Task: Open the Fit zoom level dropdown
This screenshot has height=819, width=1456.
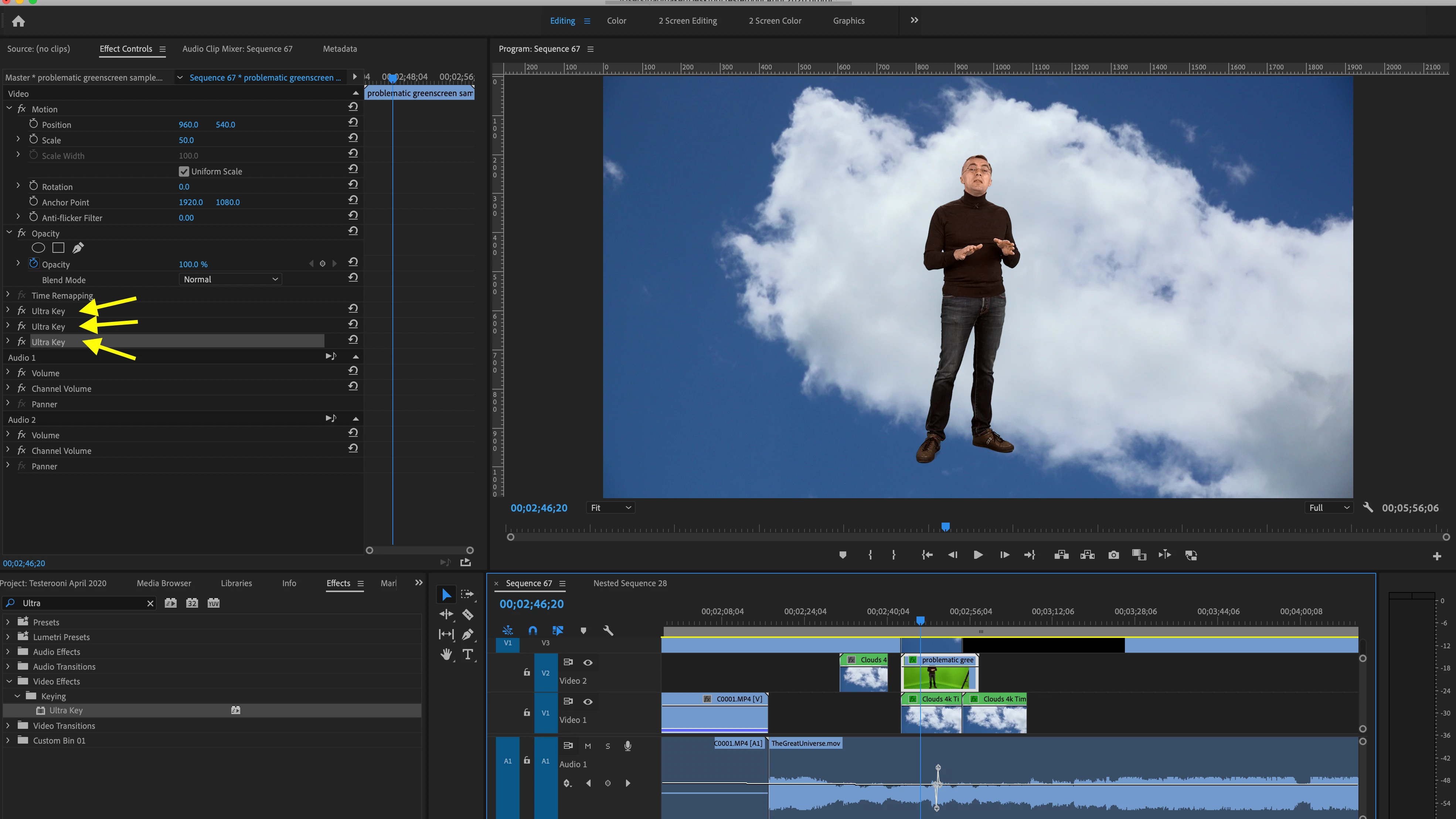Action: (x=610, y=507)
